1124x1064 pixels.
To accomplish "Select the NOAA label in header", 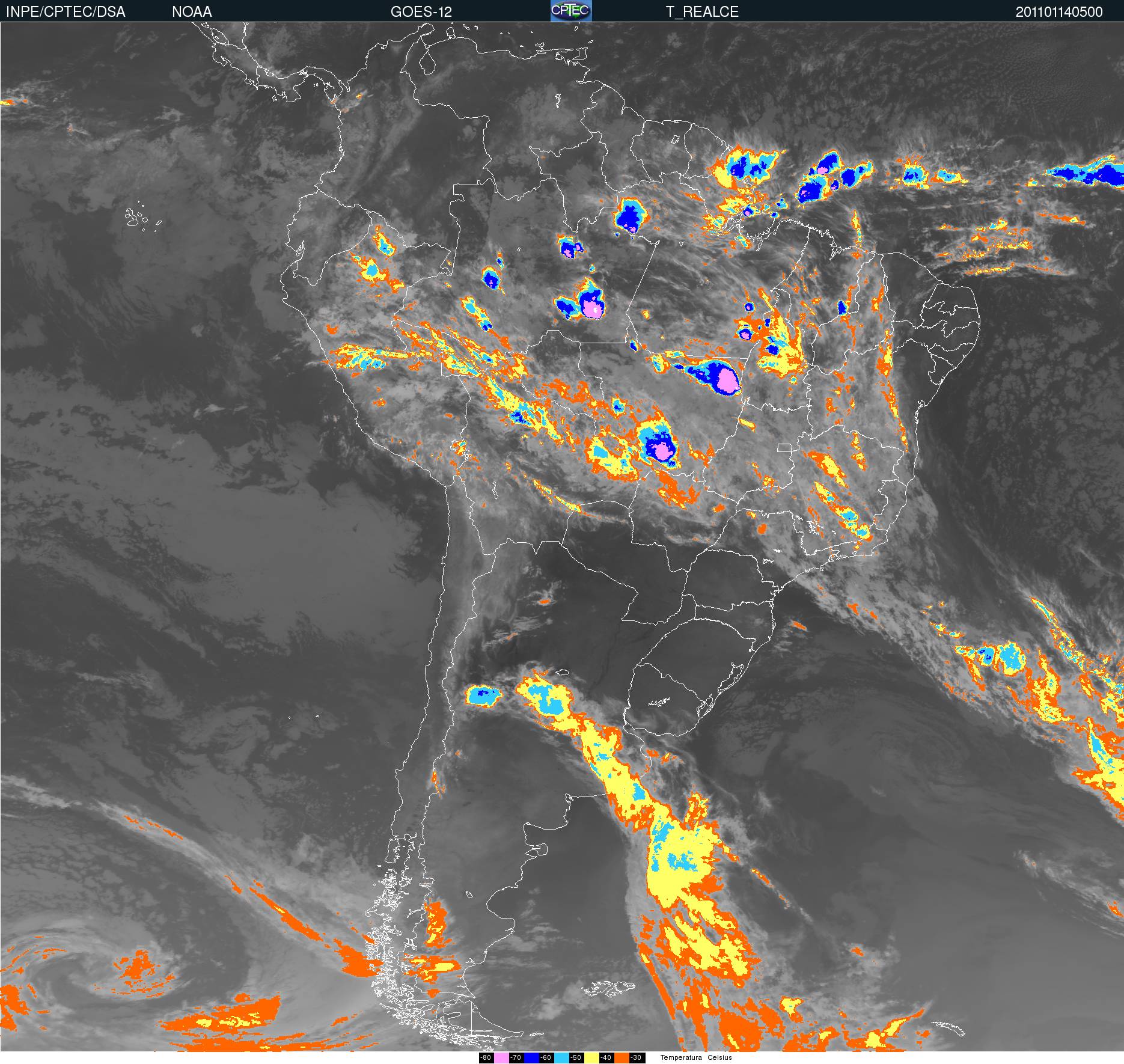I will [192, 12].
